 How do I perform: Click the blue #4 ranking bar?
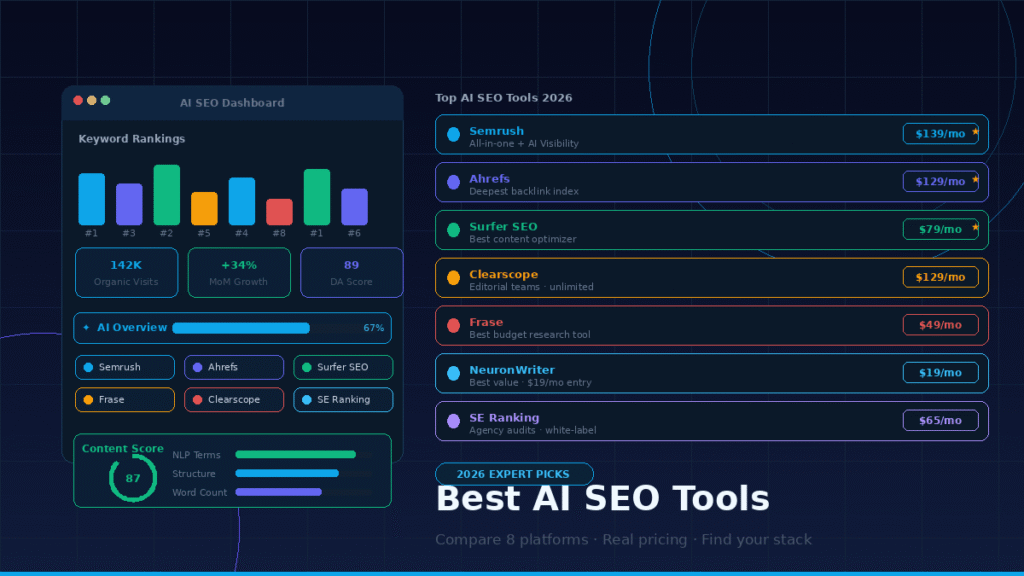point(242,201)
